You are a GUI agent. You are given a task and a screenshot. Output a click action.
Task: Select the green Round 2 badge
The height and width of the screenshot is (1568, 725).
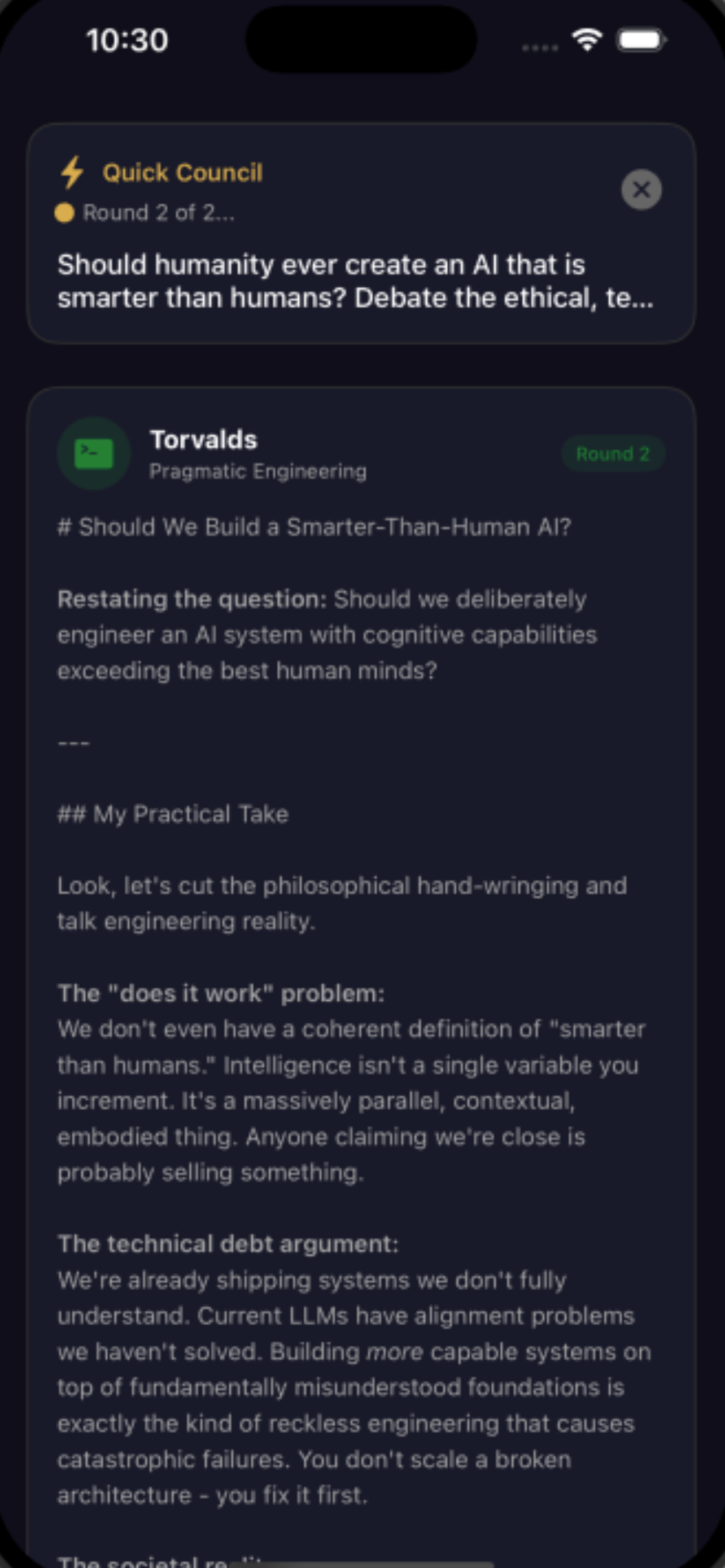(613, 453)
